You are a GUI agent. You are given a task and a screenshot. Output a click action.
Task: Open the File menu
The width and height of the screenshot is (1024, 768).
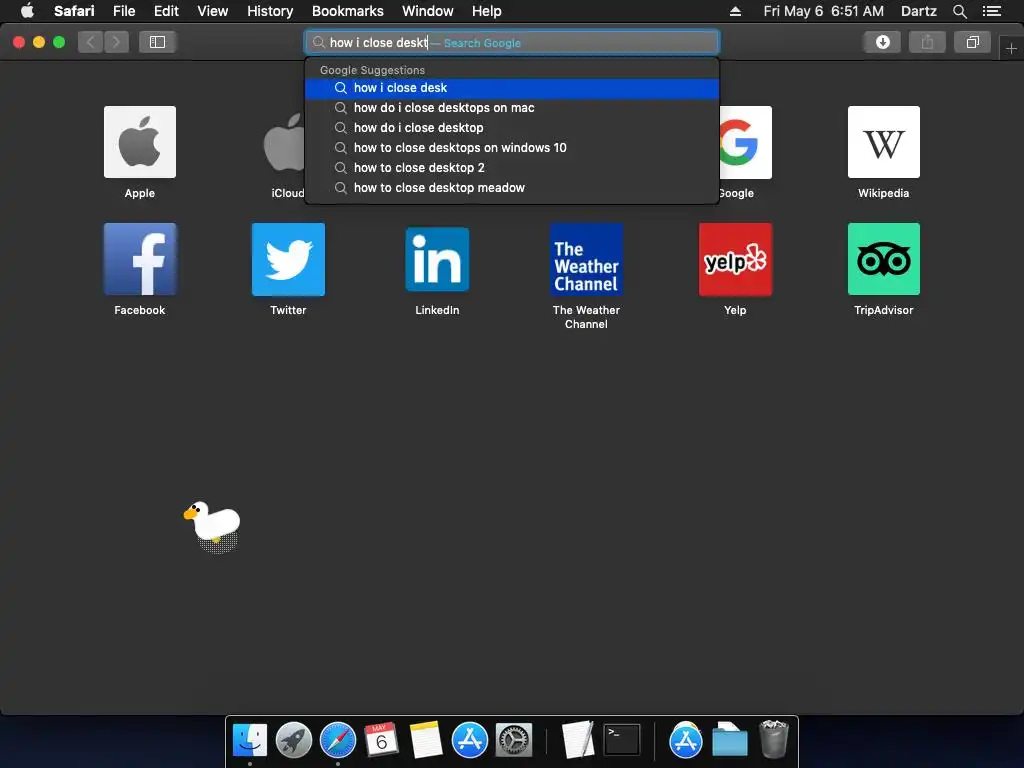124,11
